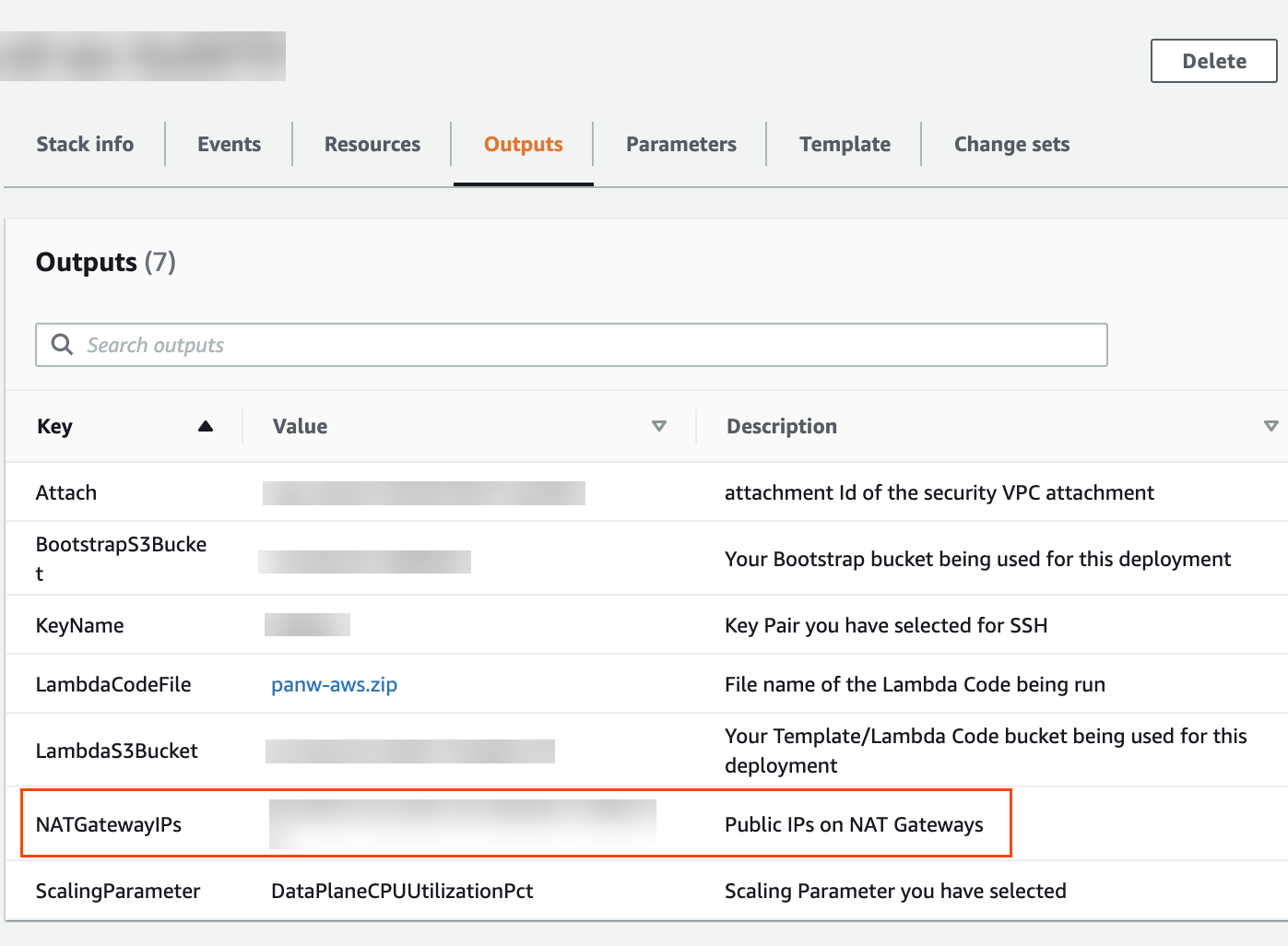The image size is (1288, 946).
Task: Switch to Change sets tab
Action: [x=1011, y=145]
